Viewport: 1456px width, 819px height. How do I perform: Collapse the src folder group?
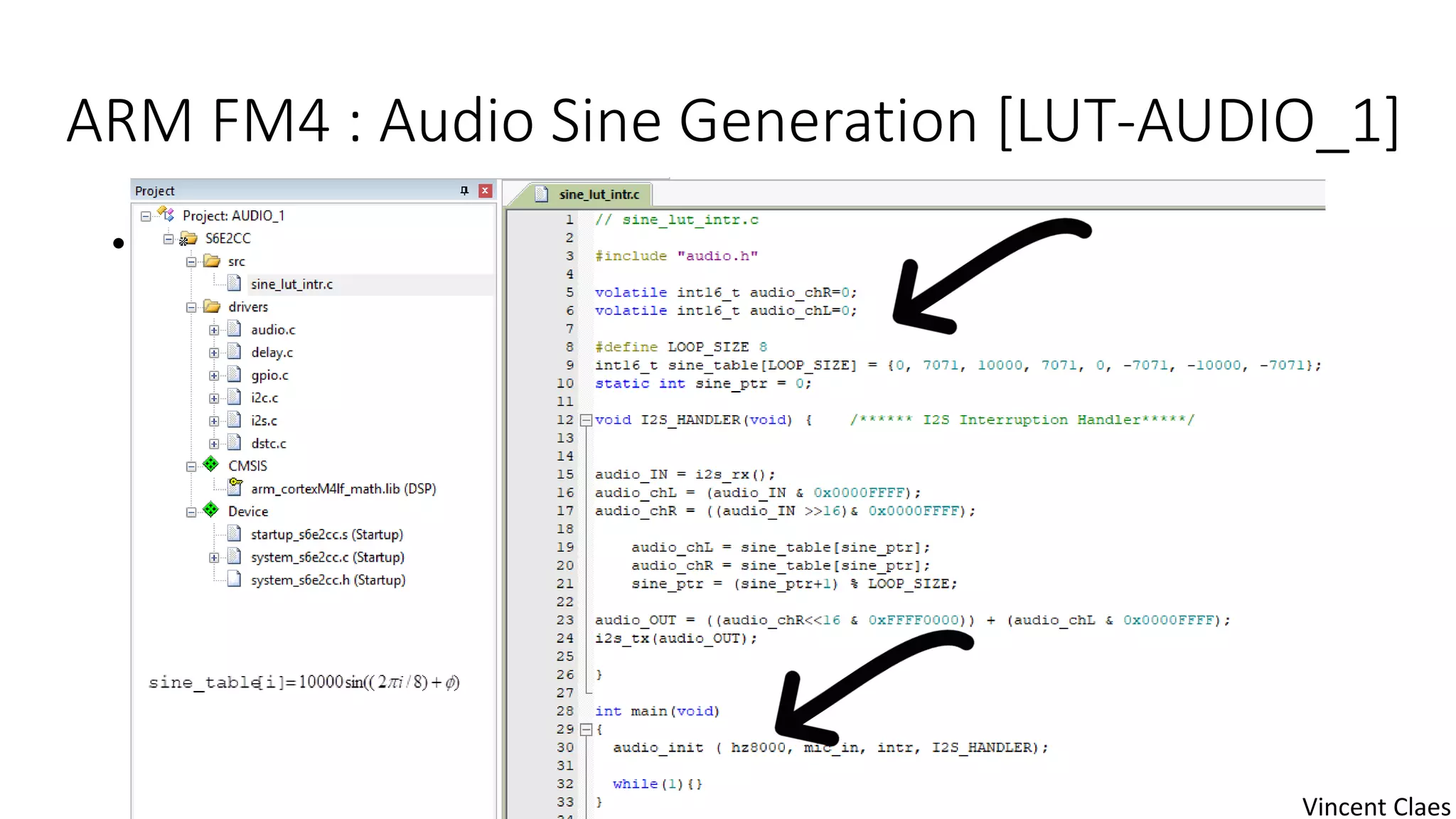[191, 262]
